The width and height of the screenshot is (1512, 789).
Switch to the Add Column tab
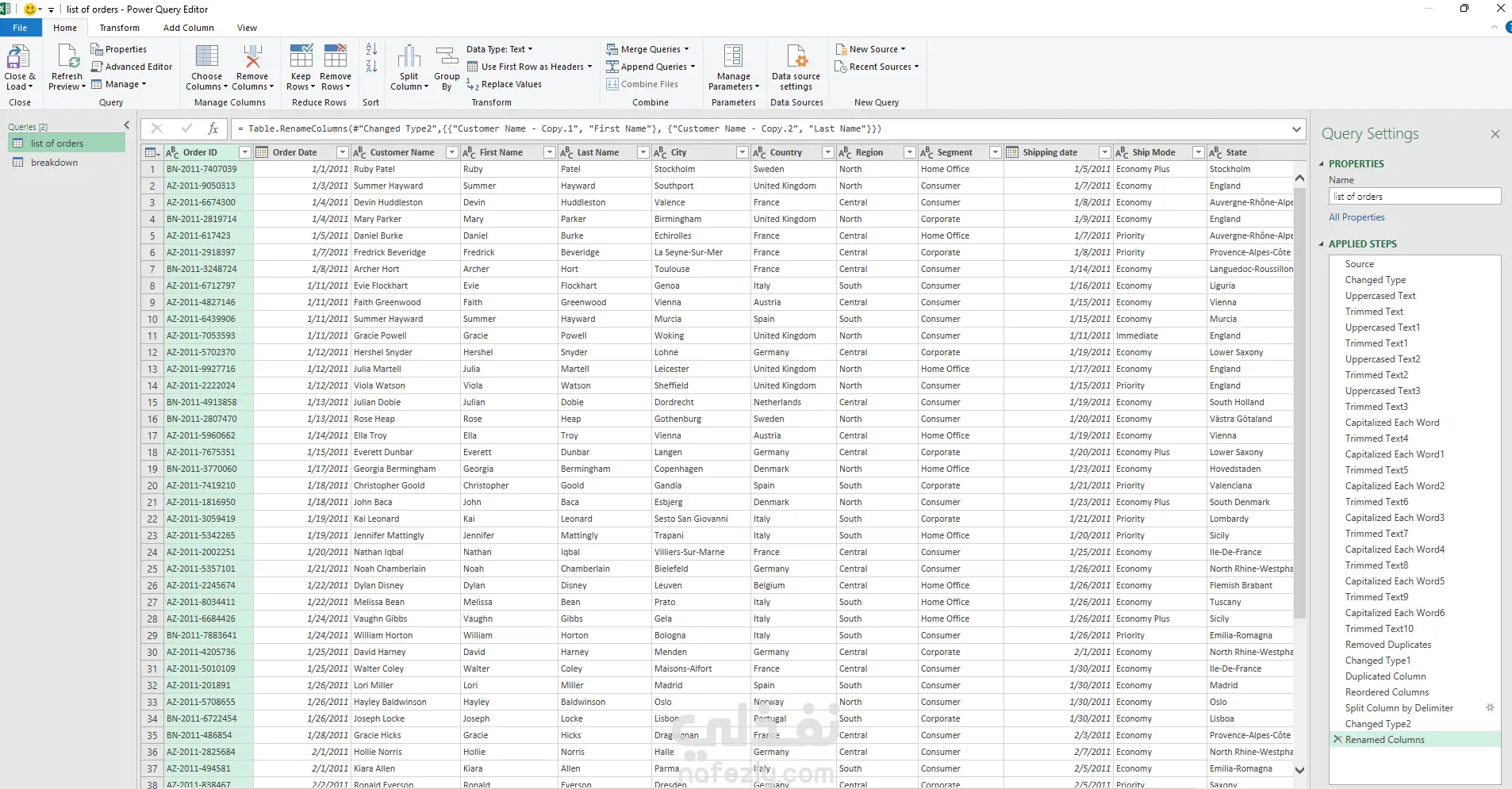coord(189,28)
